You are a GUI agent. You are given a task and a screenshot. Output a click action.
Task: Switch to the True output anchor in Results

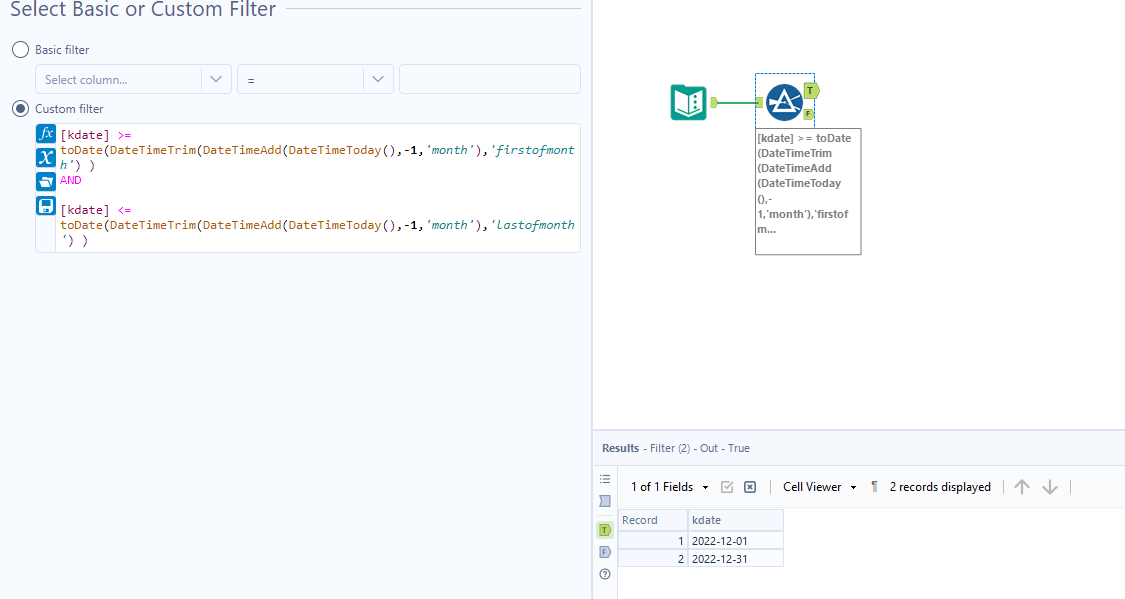pyautogui.click(x=604, y=529)
